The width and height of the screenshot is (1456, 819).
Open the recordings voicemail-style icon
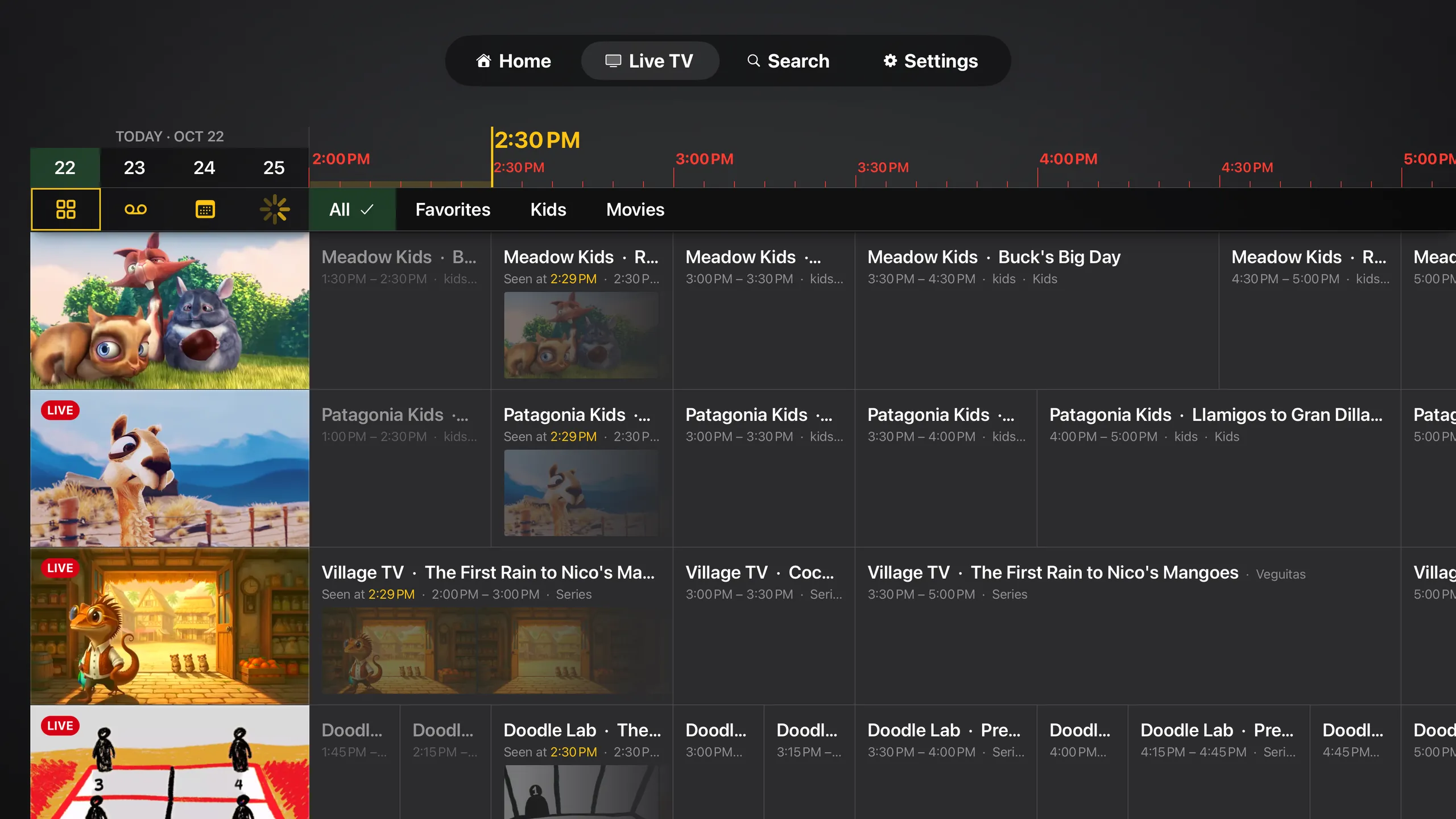coord(135,209)
